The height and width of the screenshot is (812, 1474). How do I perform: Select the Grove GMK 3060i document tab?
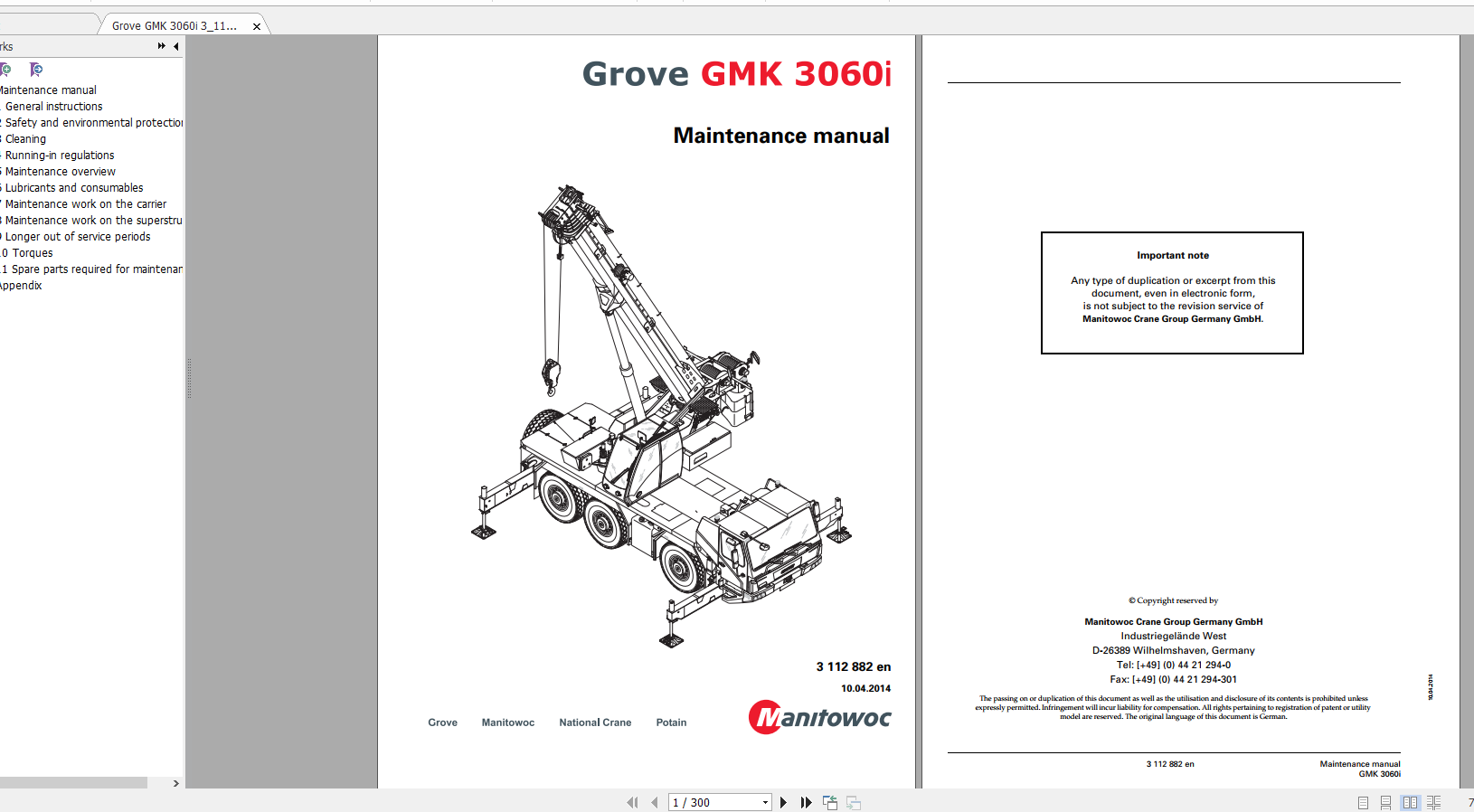coord(175,25)
